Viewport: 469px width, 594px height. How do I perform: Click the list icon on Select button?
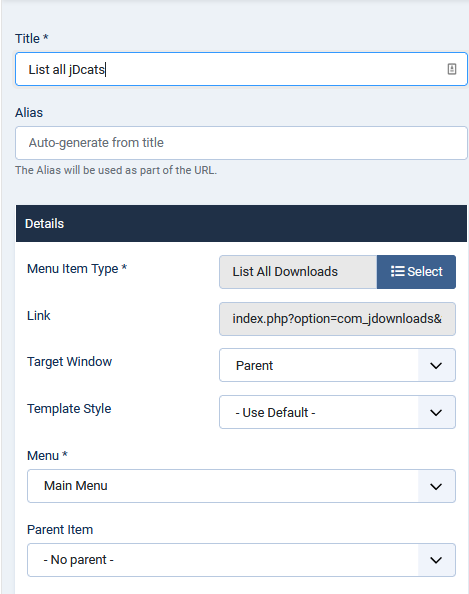tap(398, 271)
